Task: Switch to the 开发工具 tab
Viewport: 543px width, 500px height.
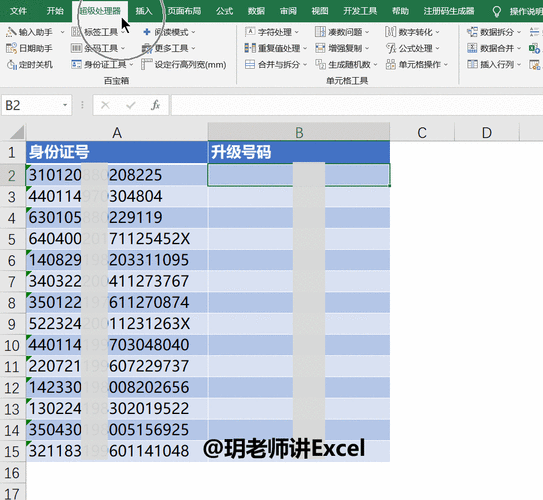Action: pos(360,11)
